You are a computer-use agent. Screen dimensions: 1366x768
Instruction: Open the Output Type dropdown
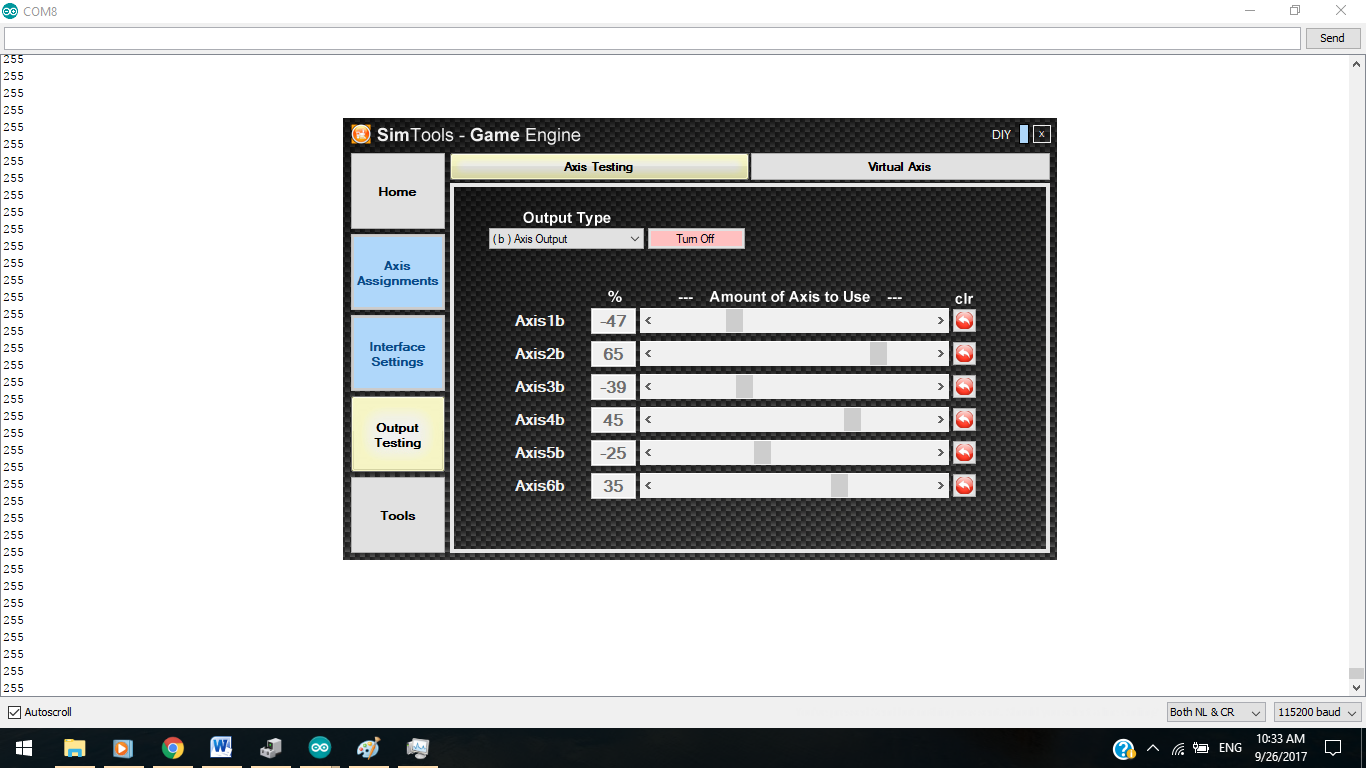coord(566,239)
